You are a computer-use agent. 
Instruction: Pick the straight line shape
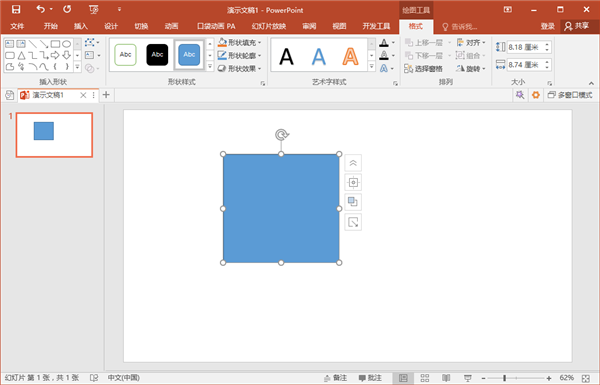(x=33, y=44)
